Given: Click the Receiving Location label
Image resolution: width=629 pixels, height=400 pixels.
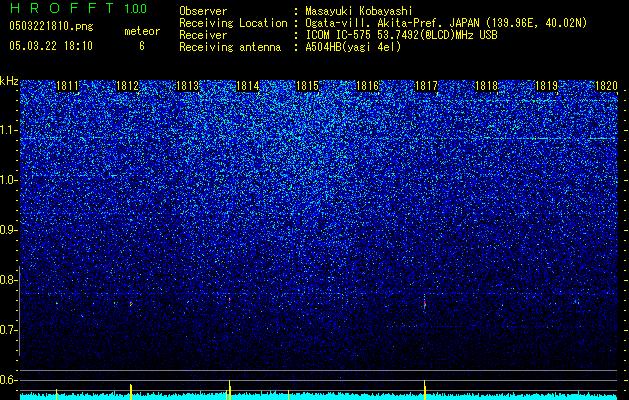Looking at the screenshot, I should (233, 23).
